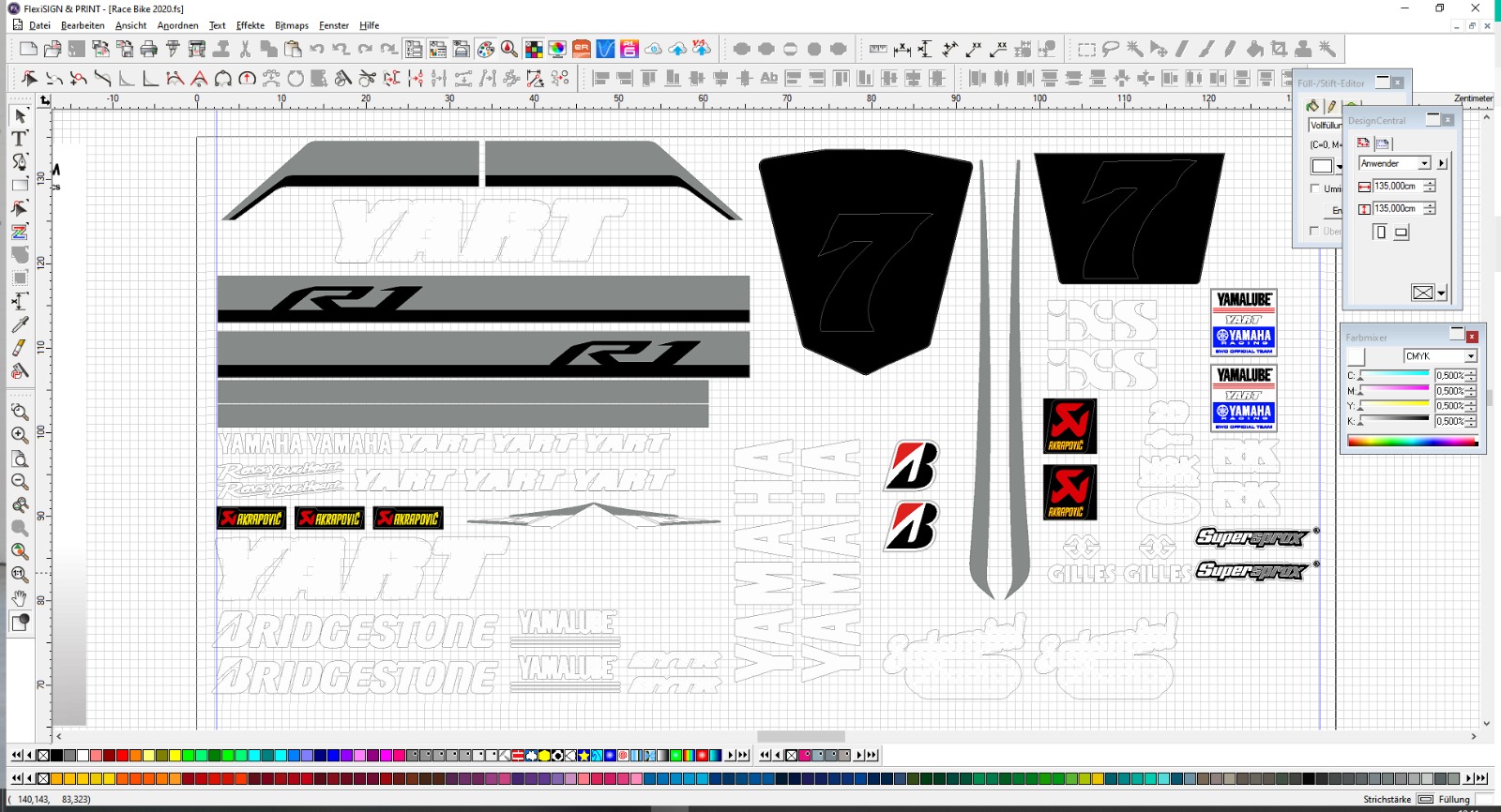Open the file folder icon
This screenshot has height=812, width=1501.
(x=53, y=49)
